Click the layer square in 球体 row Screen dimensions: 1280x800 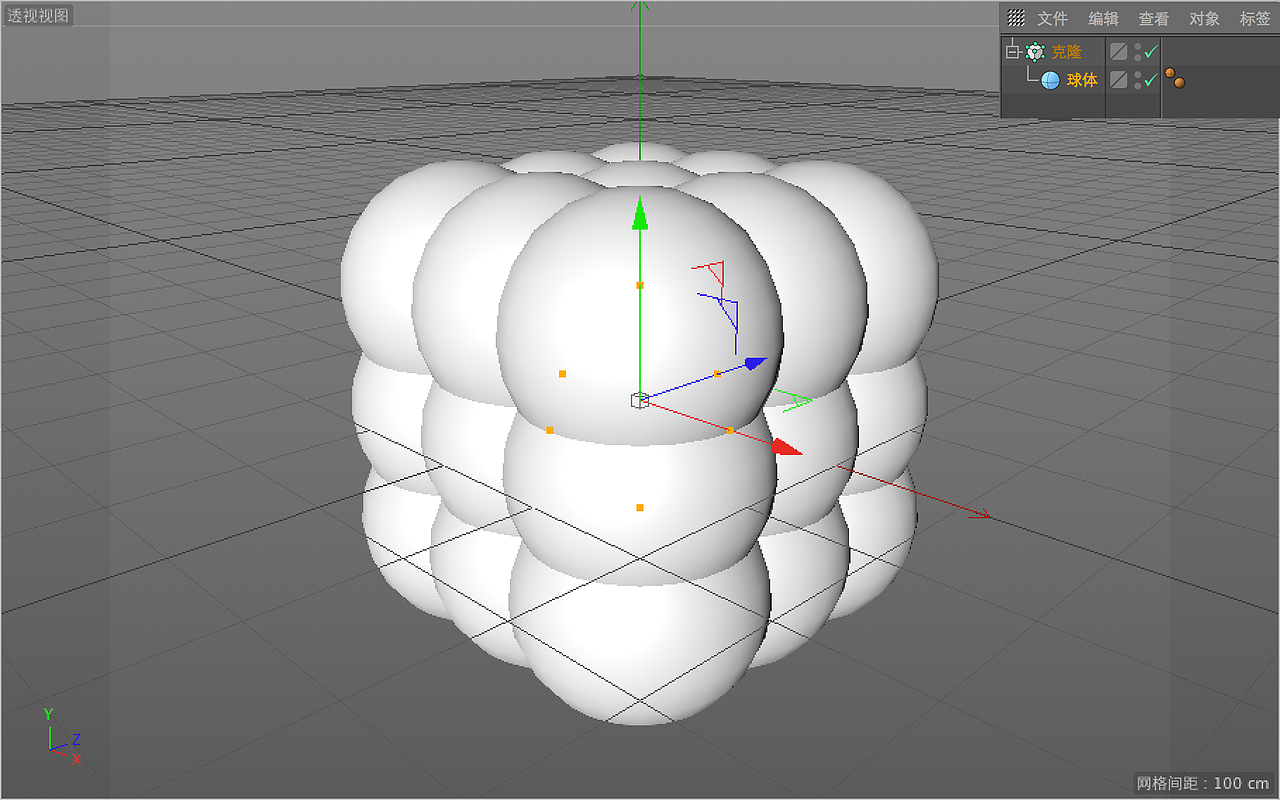1119,79
